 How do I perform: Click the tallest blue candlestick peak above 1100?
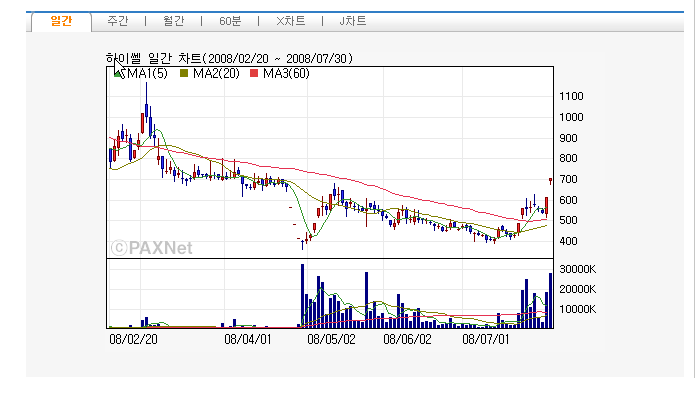click(x=147, y=100)
